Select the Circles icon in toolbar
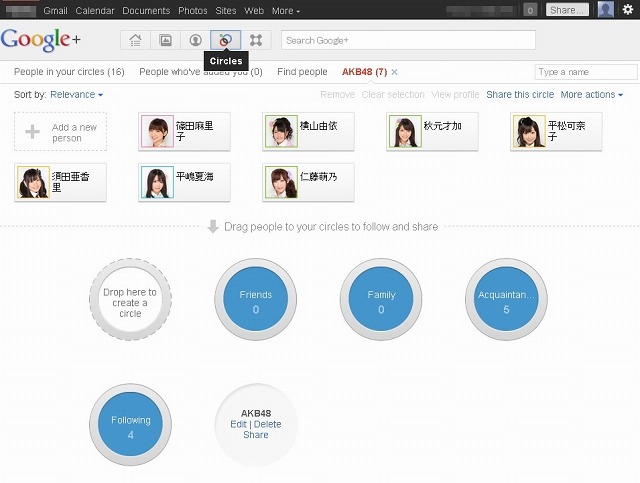Screen dimensions: 640x483 click(225, 40)
